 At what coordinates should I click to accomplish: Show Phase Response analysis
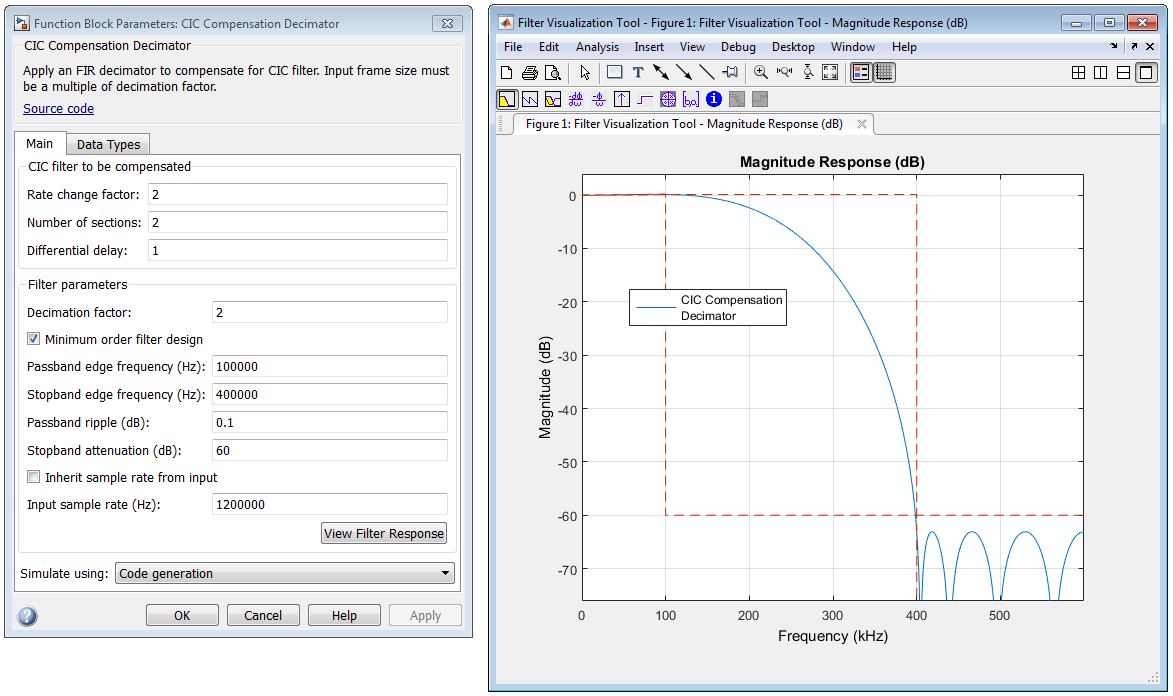pos(530,99)
